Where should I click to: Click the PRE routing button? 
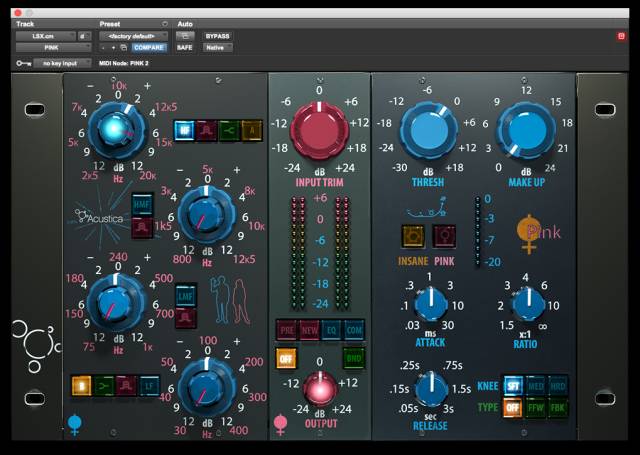[287, 330]
